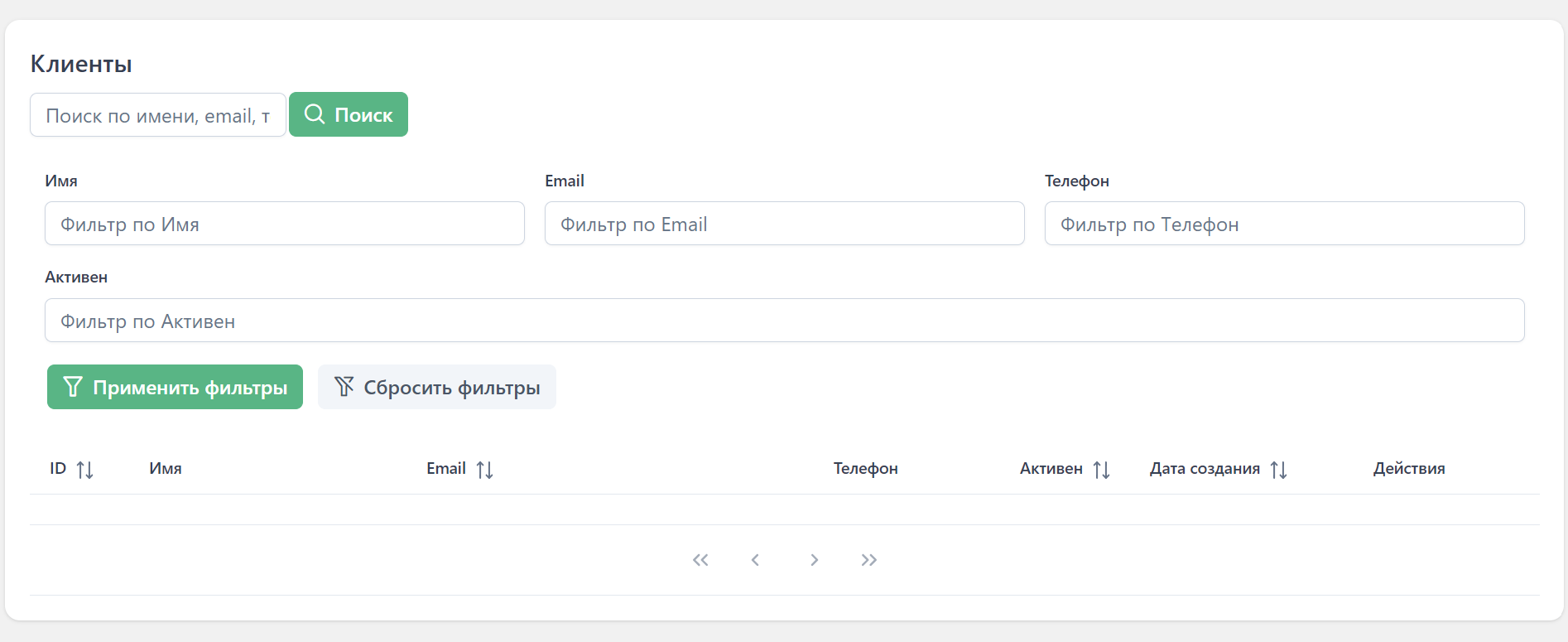
Task: Click the Дата создания header text
Action: [1205, 469]
